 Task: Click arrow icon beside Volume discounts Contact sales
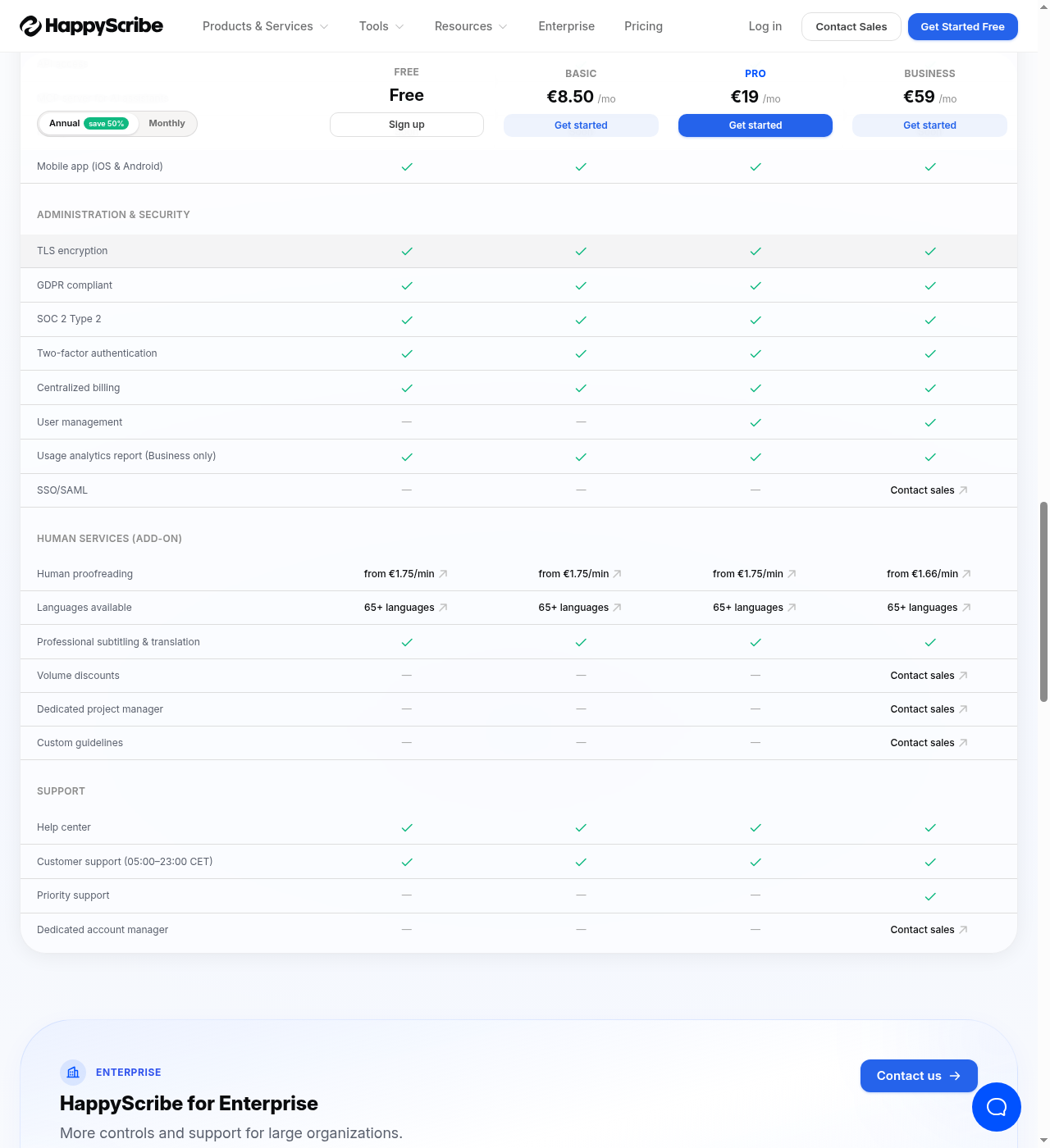tap(963, 676)
